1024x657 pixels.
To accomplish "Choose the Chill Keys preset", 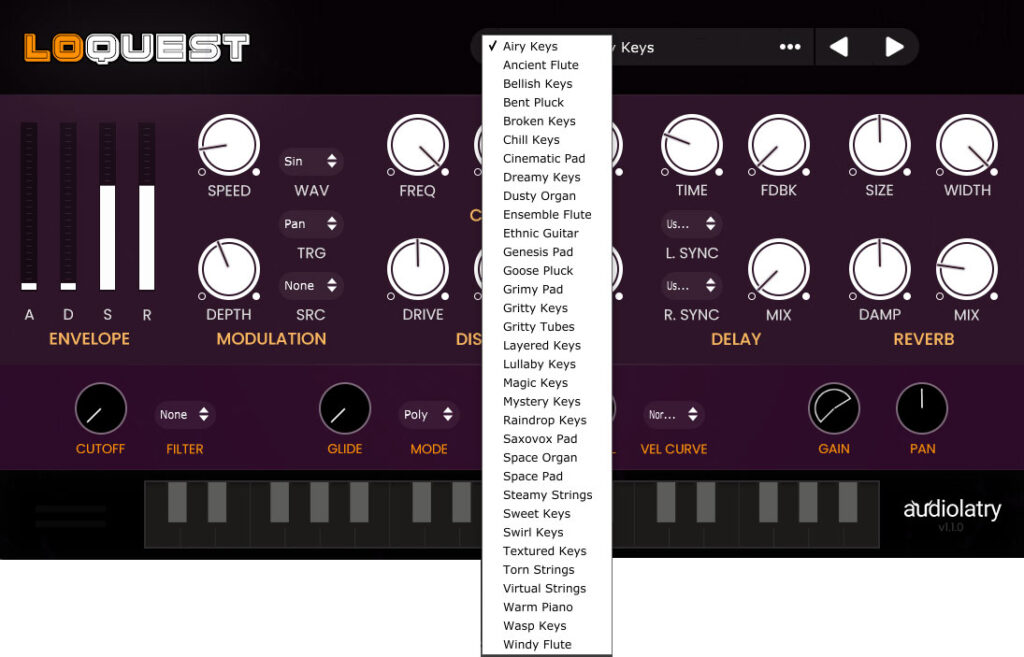I will click(x=547, y=140).
